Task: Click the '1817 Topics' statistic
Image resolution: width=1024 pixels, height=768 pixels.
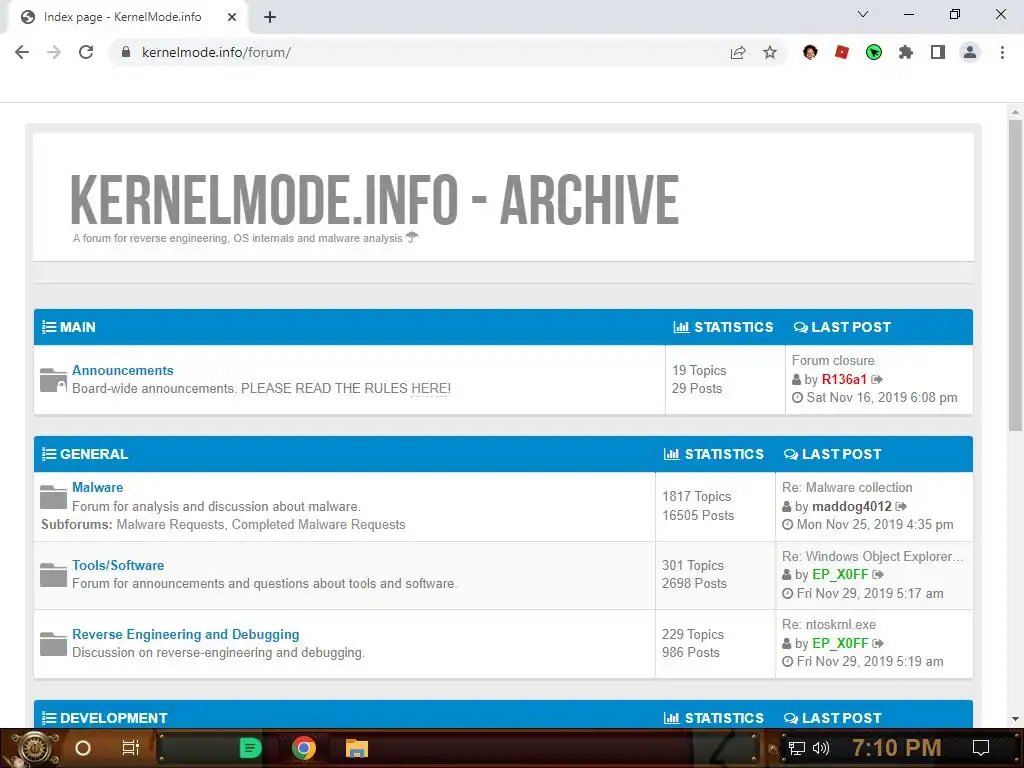Action: (696, 496)
